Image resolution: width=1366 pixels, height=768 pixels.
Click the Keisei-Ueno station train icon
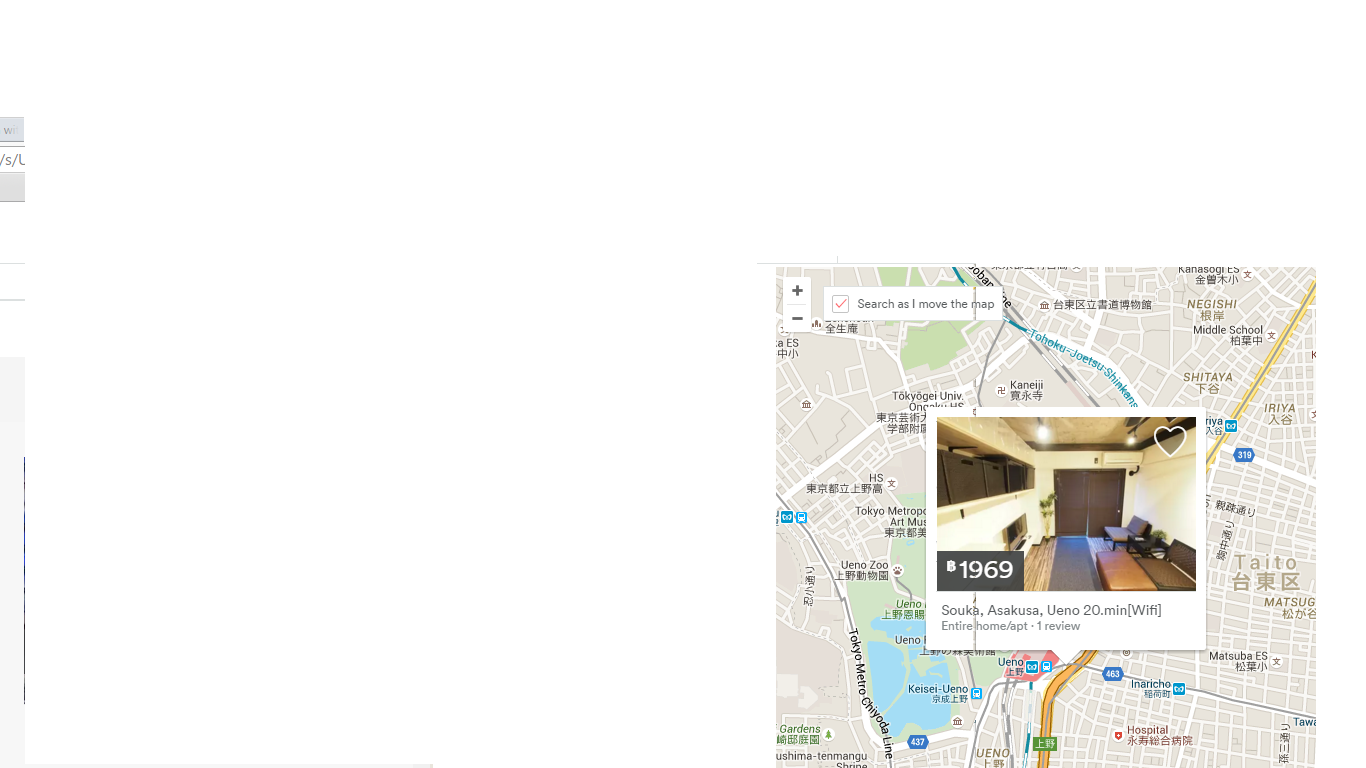976,693
